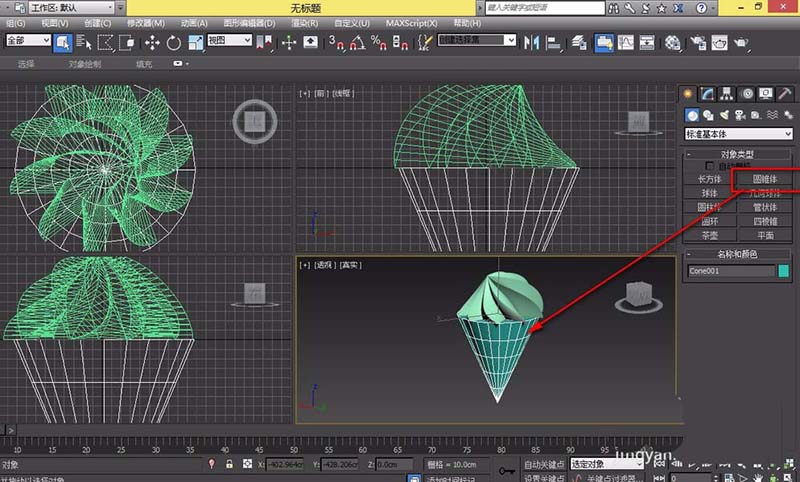800x482 pixels.
Task: Open the 帮助(H) menu
Action: click(x=467, y=23)
